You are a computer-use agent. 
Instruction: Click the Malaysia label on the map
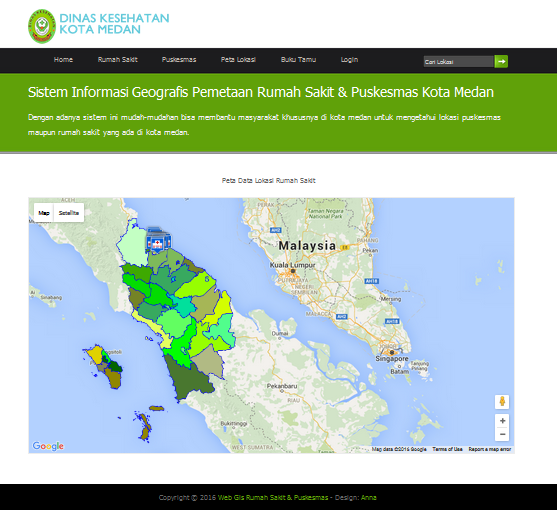tap(307, 245)
